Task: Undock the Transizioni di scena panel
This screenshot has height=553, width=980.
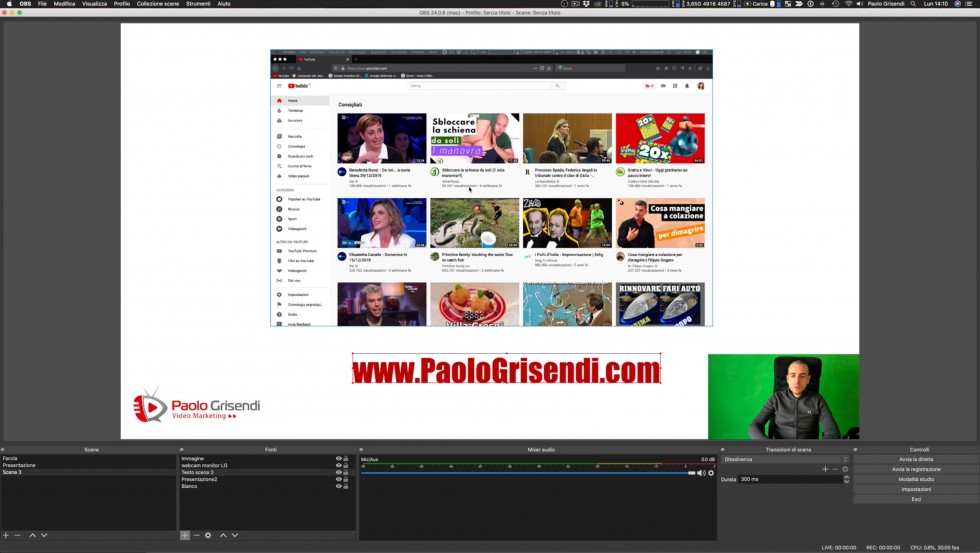Action: (x=722, y=449)
